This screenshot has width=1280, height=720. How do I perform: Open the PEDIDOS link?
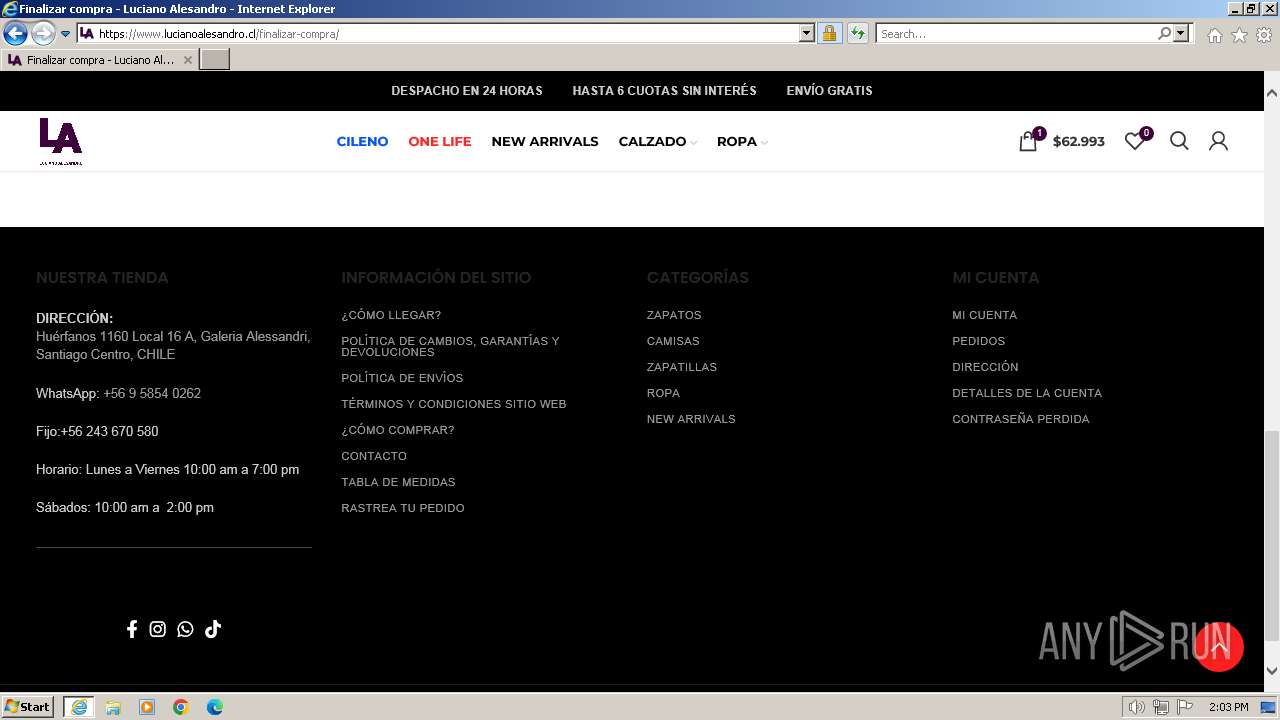(979, 341)
